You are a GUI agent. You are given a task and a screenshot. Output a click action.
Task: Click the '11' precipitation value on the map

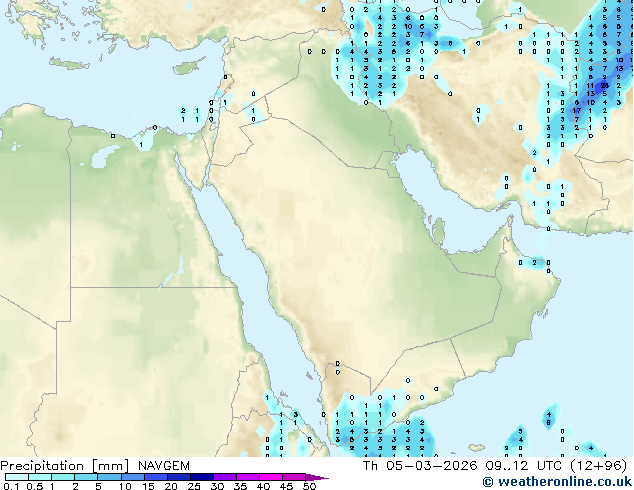pos(590,85)
